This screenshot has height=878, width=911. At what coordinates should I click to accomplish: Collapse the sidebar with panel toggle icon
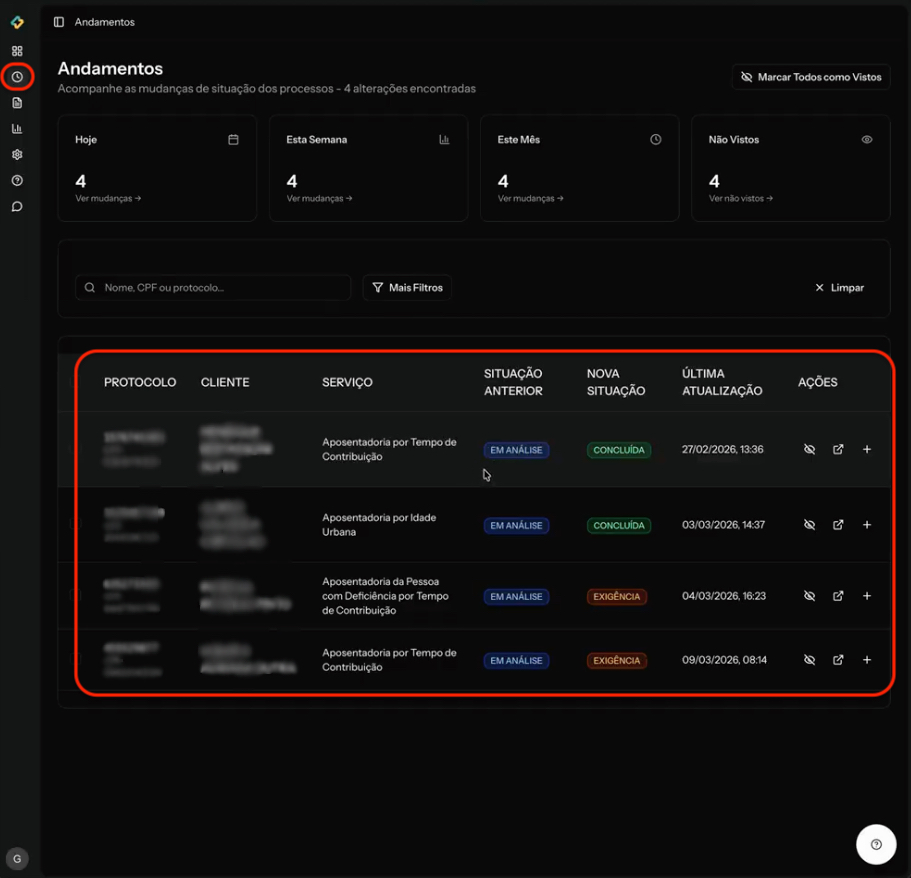59,22
